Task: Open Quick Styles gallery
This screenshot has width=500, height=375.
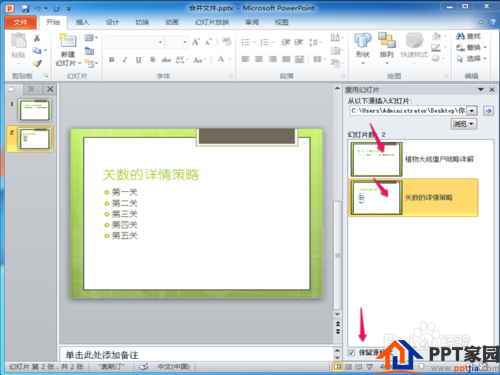Action: pyautogui.click(x=414, y=48)
